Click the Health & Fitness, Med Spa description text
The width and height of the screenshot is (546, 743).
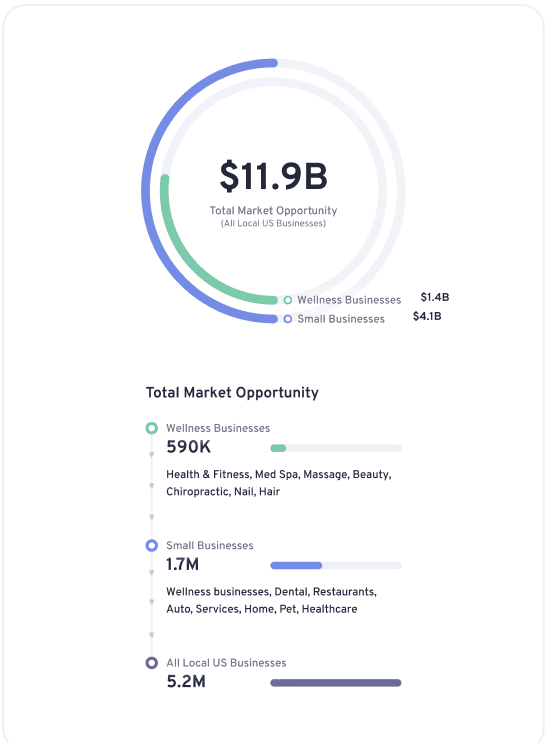[279, 483]
